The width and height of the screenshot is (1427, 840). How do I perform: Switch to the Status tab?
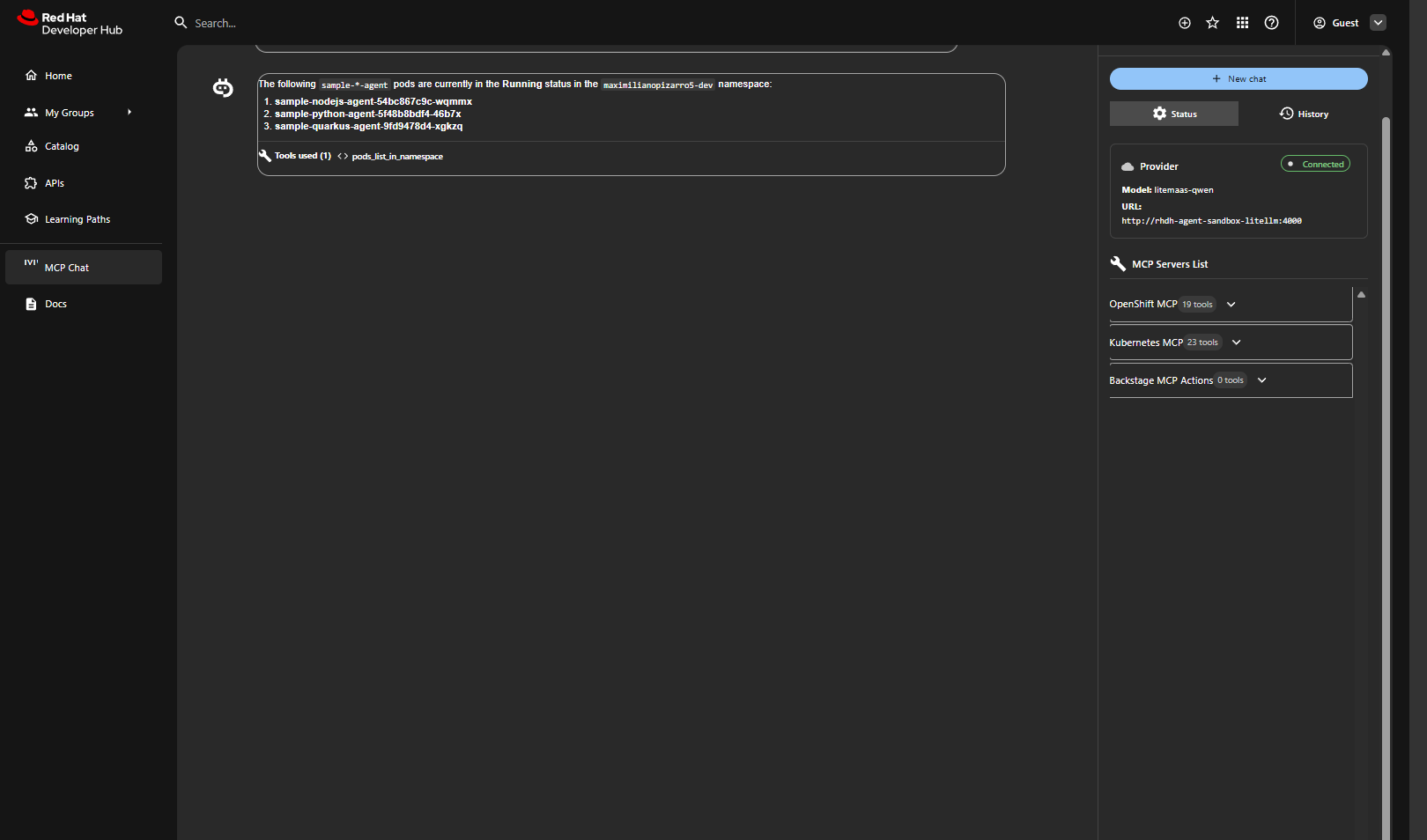[x=1174, y=114]
